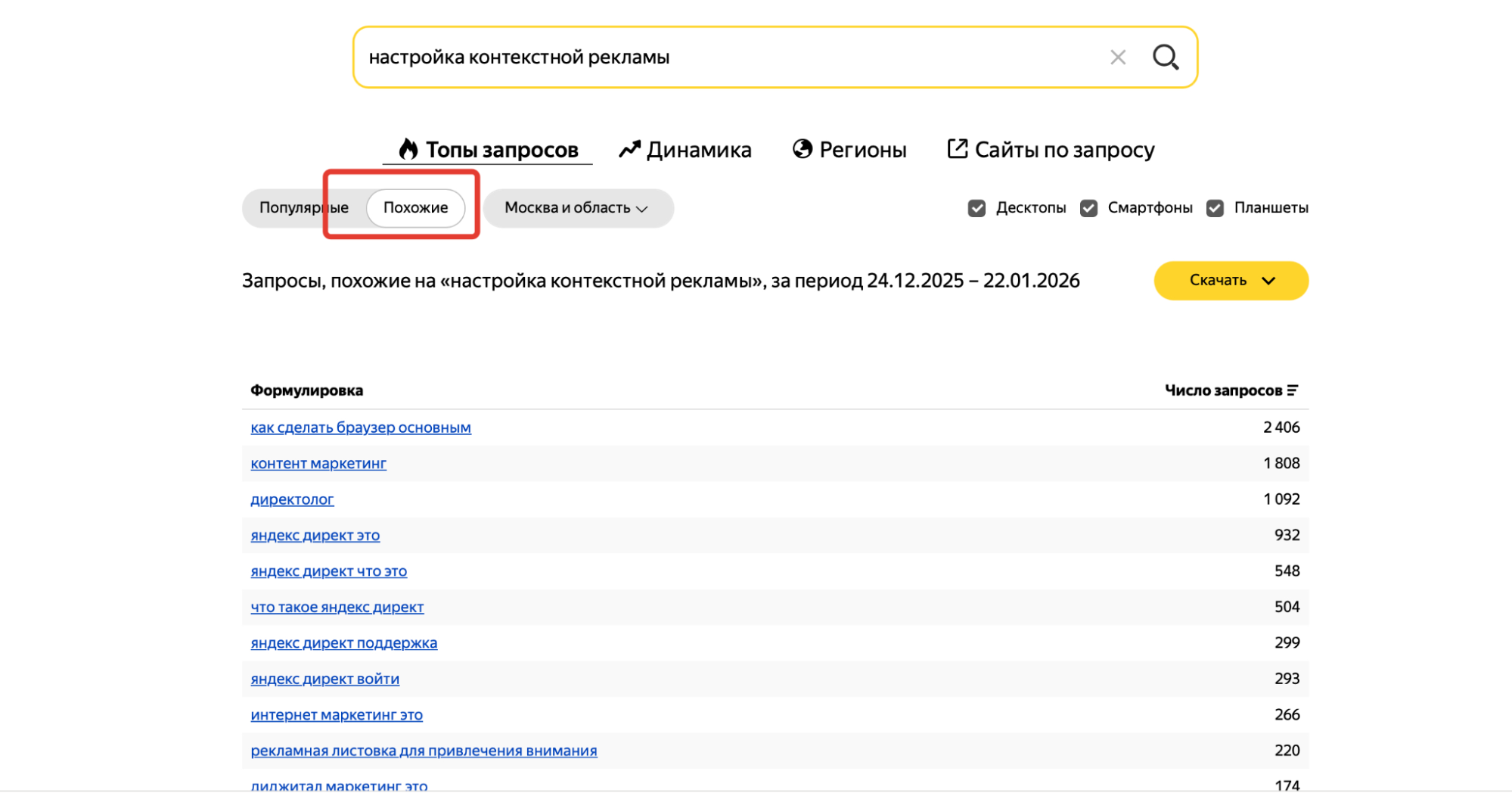Open the download options via the Скачать chevron
The height and width of the screenshot is (793, 1512).
click(1269, 281)
